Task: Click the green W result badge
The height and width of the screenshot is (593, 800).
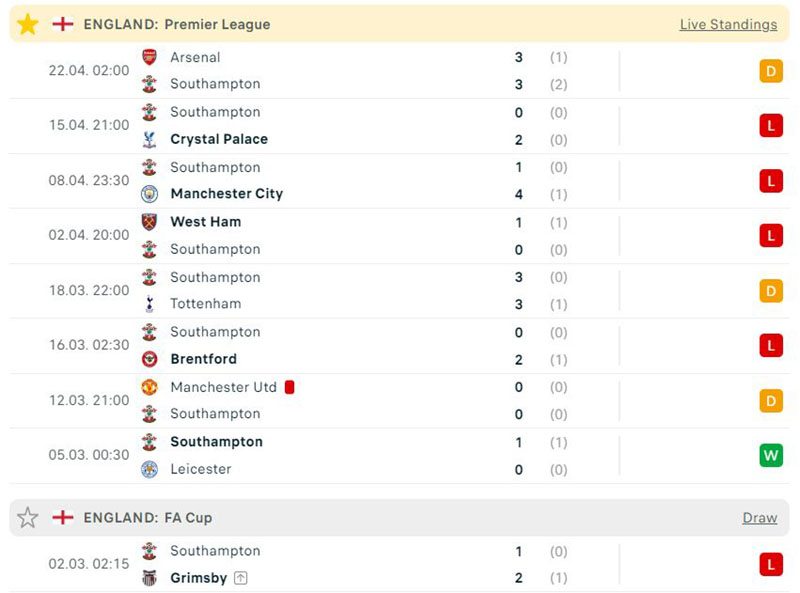Action: point(770,455)
